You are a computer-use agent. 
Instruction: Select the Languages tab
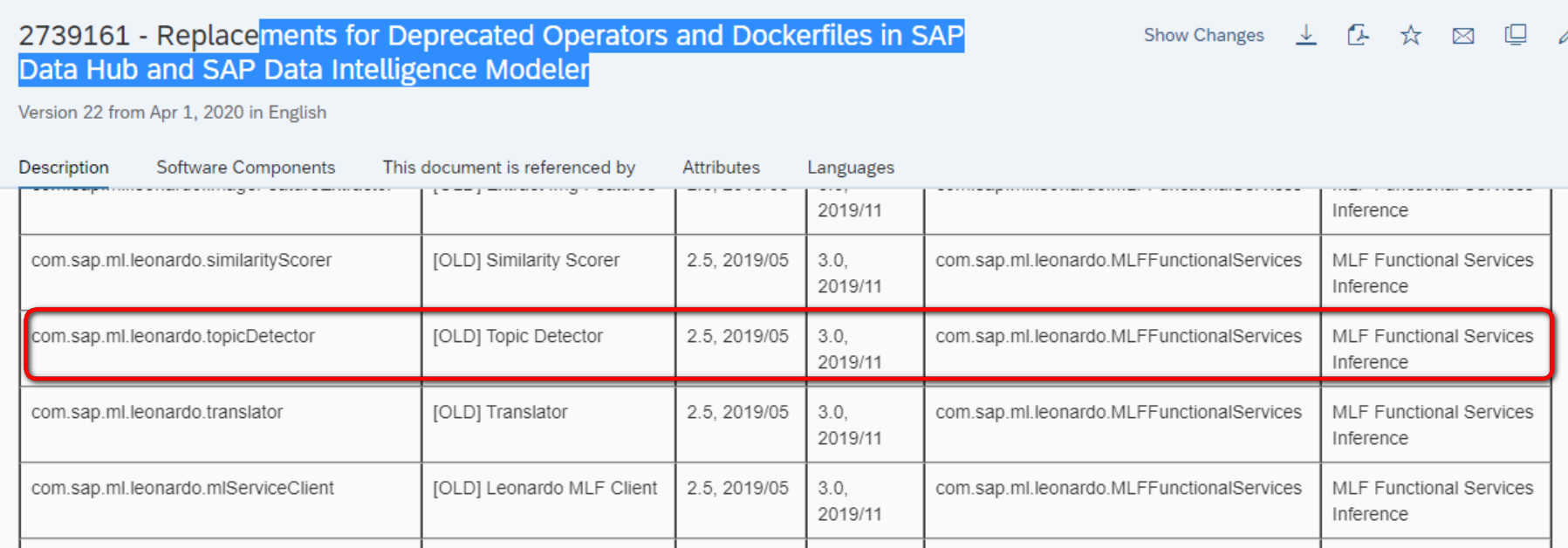(851, 167)
